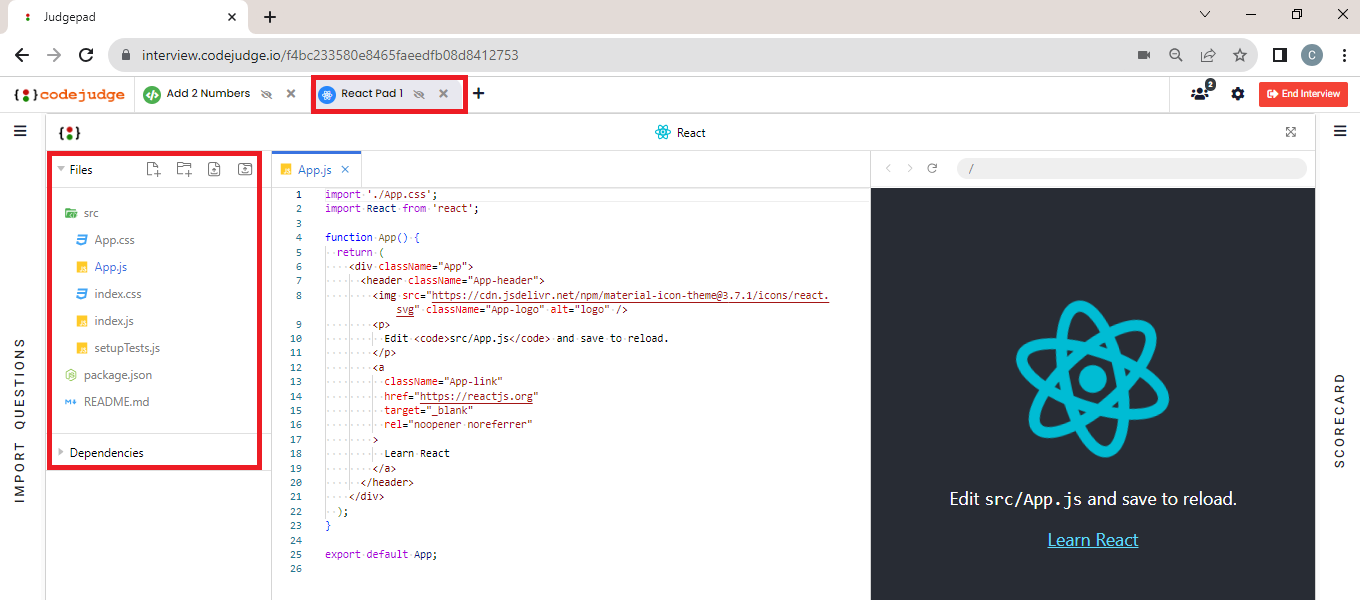The image size is (1360, 600).
Task: Expand the editor to fullscreen
Action: [x=1290, y=131]
